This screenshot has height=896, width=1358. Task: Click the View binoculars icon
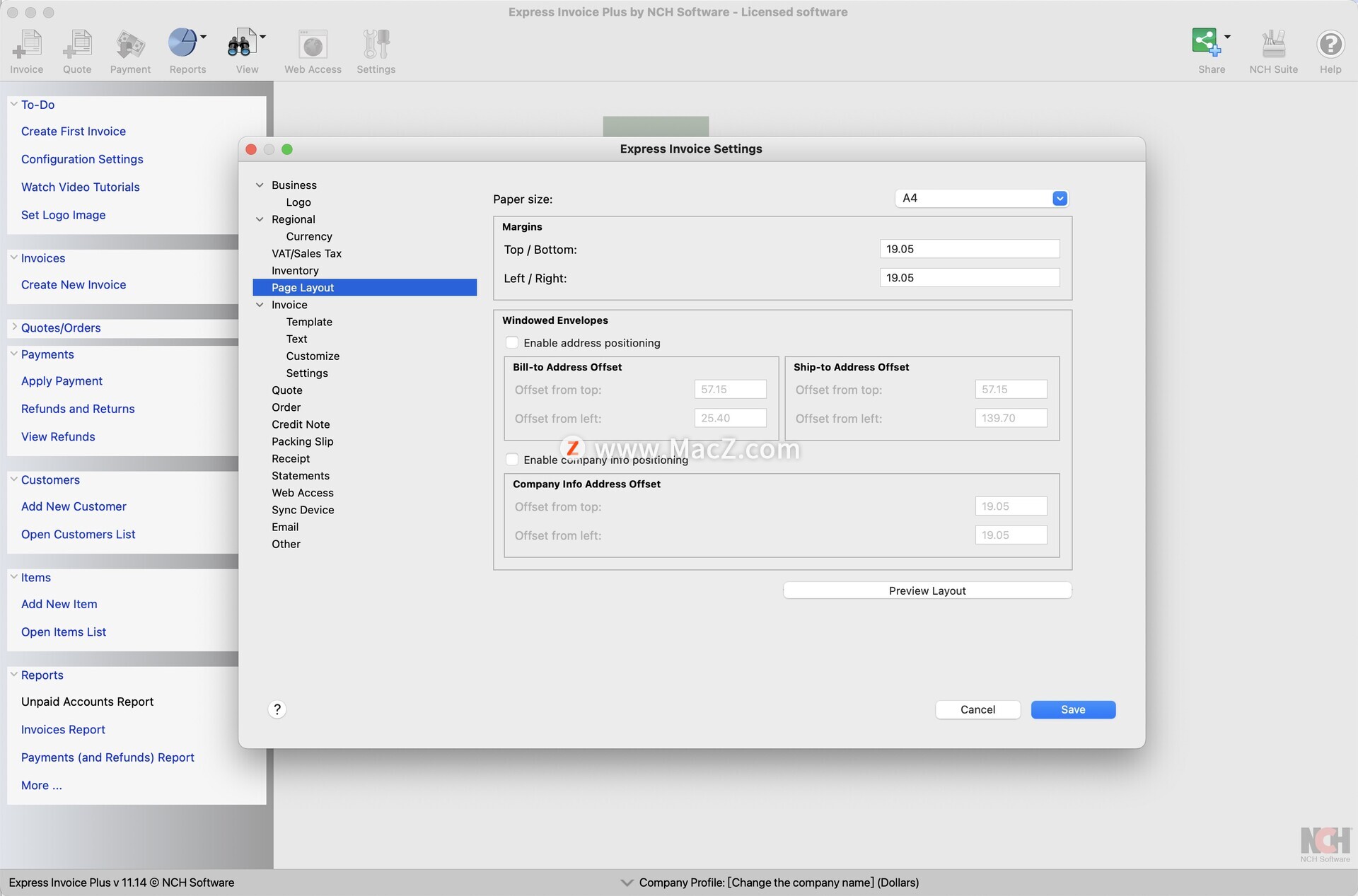(240, 44)
